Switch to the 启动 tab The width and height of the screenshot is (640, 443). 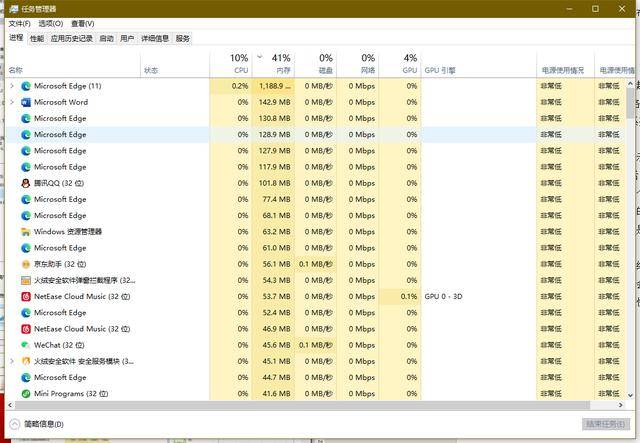click(x=107, y=39)
